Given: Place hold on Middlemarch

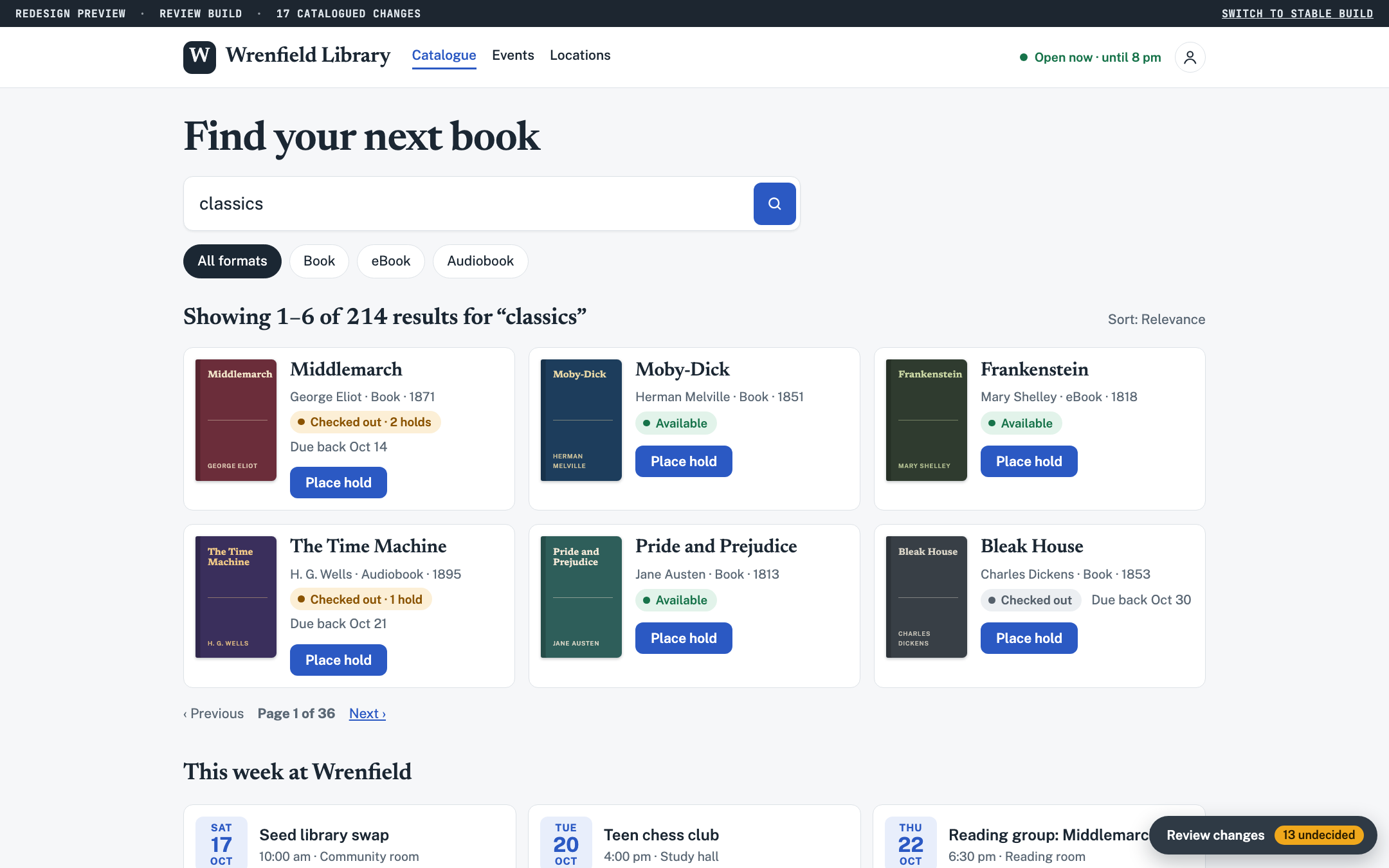Looking at the screenshot, I should pyautogui.click(x=338, y=483).
